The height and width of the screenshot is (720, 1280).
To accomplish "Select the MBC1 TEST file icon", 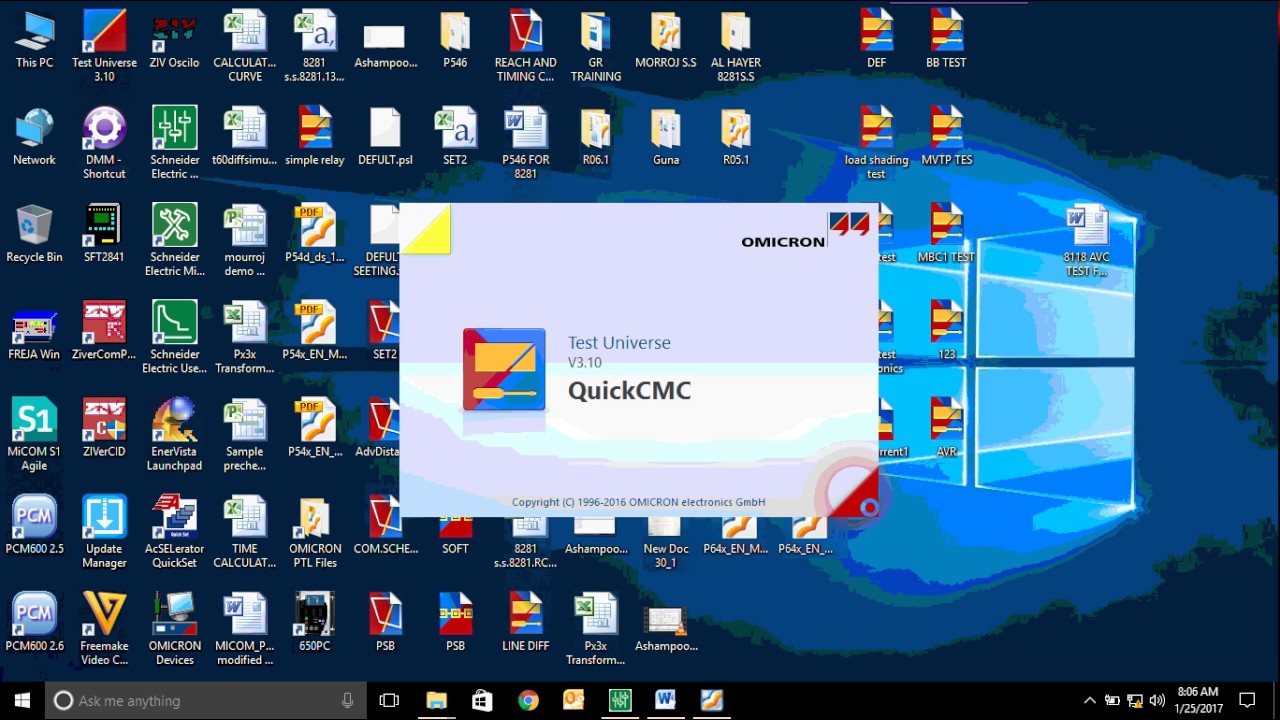I will [x=946, y=234].
